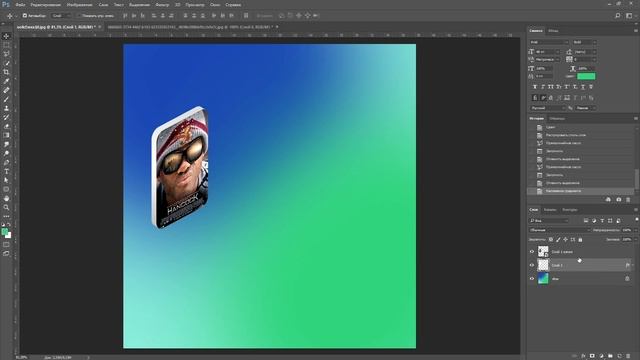The image size is (640, 360).
Task: Create new snapshot in History panel
Action: (619, 200)
